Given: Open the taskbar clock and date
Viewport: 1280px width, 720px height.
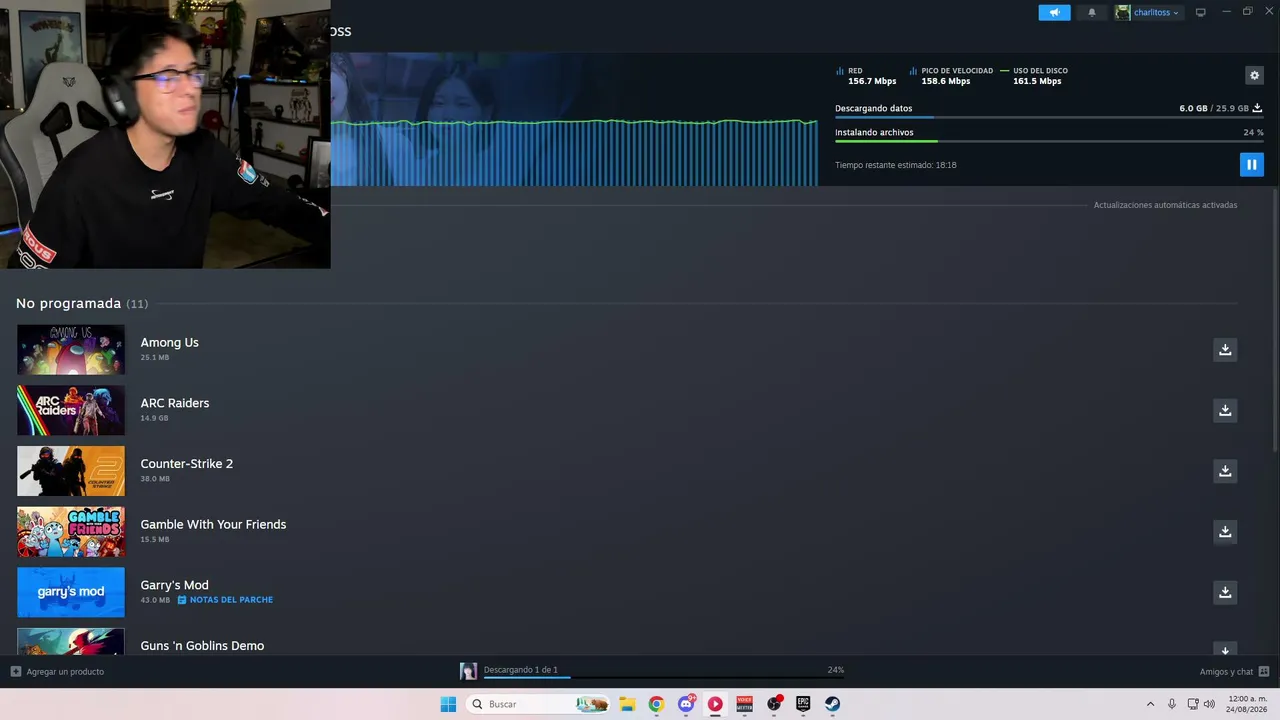Looking at the screenshot, I should [1247, 704].
